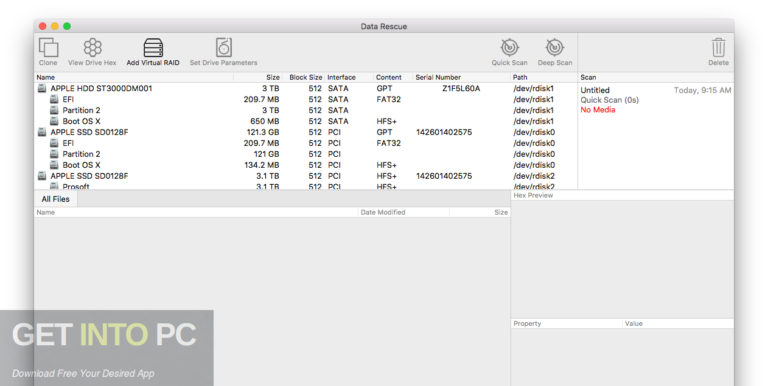Select the APPLE HDD ST3000DM001 name
Viewport: 768px width, 386px height.
(x=101, y=89)
